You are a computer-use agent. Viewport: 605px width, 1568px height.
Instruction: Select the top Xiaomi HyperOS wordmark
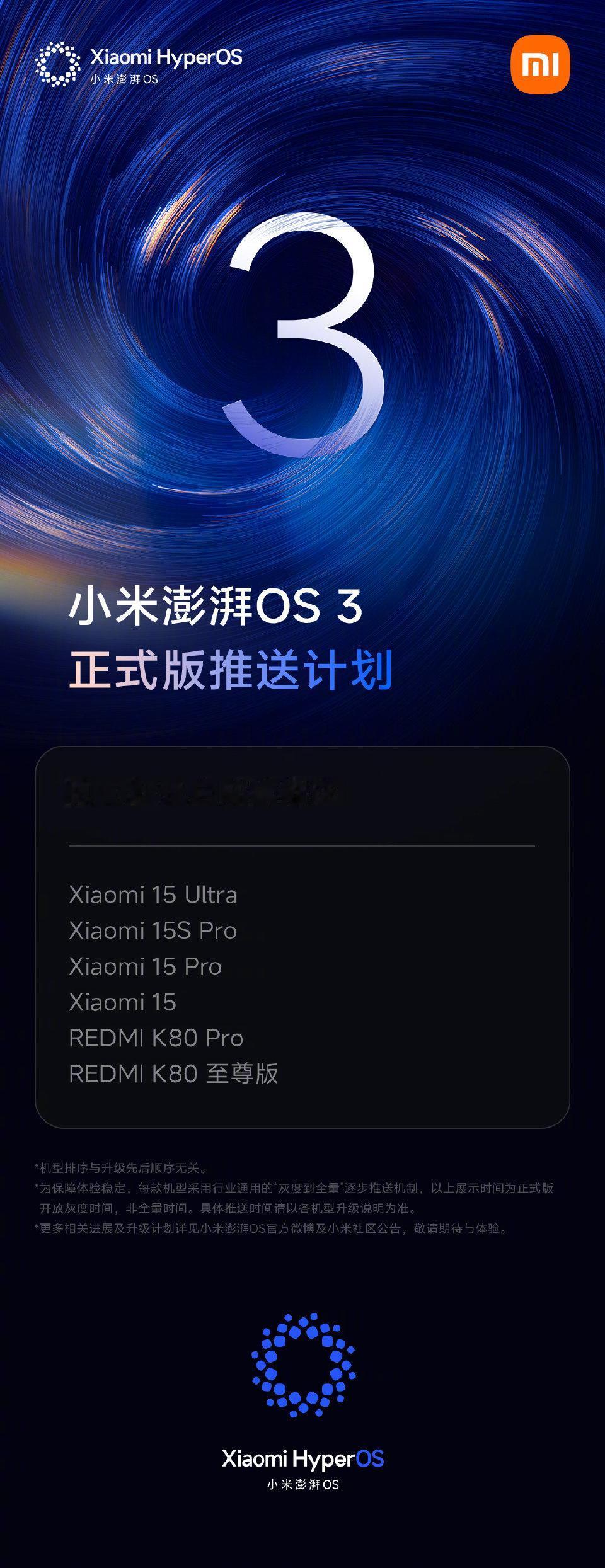pos(166,57)
